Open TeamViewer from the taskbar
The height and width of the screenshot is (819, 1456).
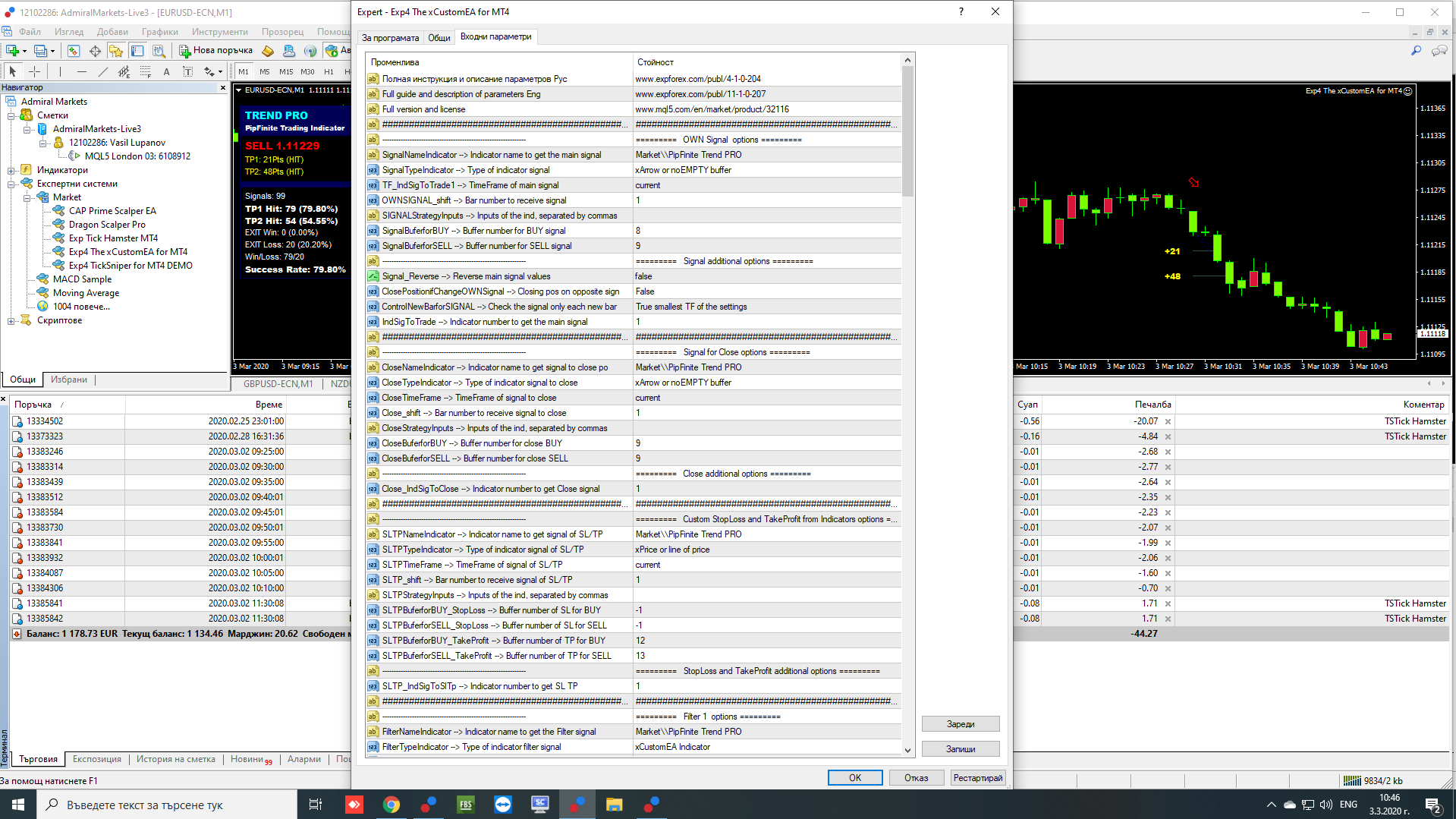(x=503, y=805)
